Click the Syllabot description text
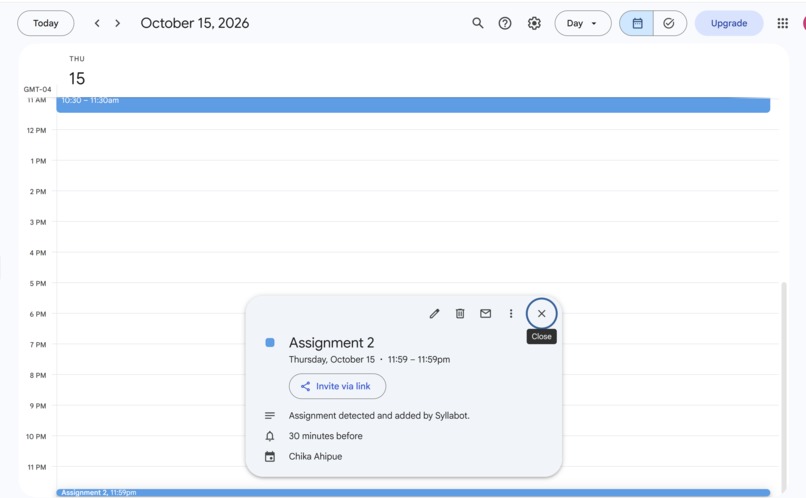 pos(379,416)
